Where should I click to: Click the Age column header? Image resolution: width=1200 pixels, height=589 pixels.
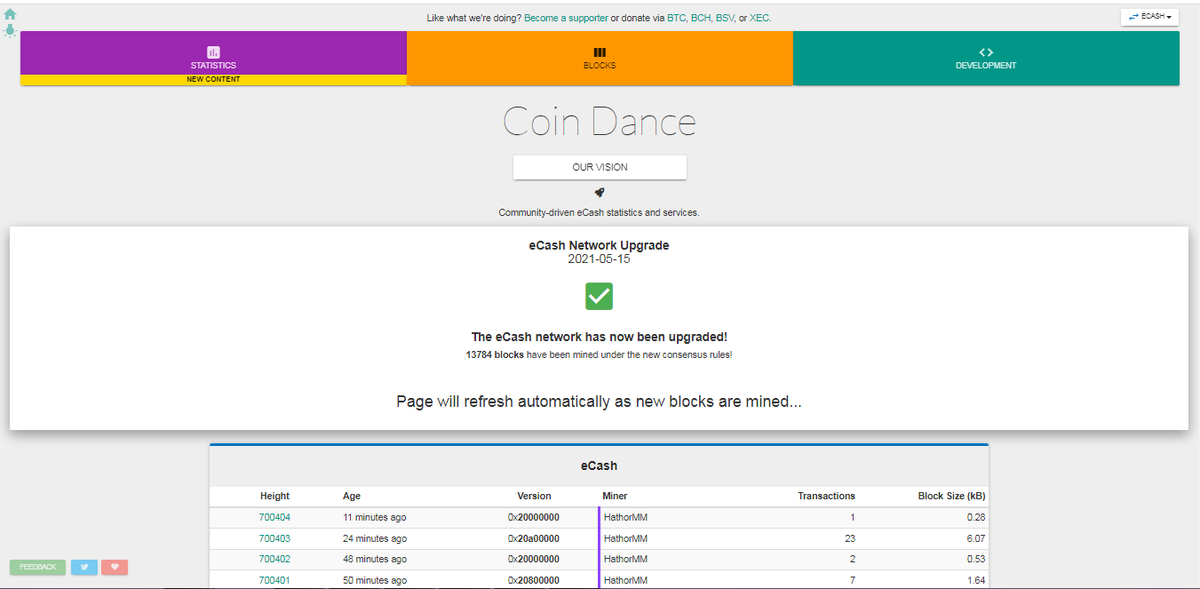pyautogui.click(x=351, y=496)
